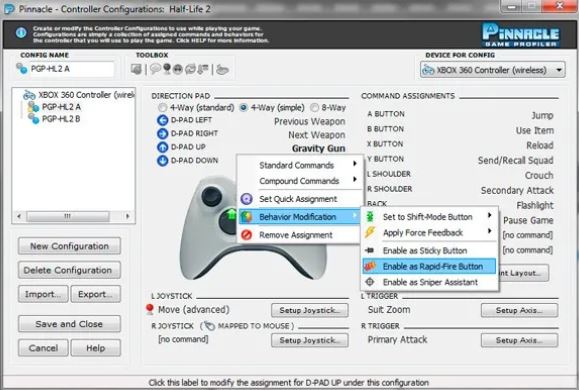Expand Set to Shift-Mode Button submenu arrow
This screenshot has width=579, height=390.
pyautogui.click(x=490, y=215)
